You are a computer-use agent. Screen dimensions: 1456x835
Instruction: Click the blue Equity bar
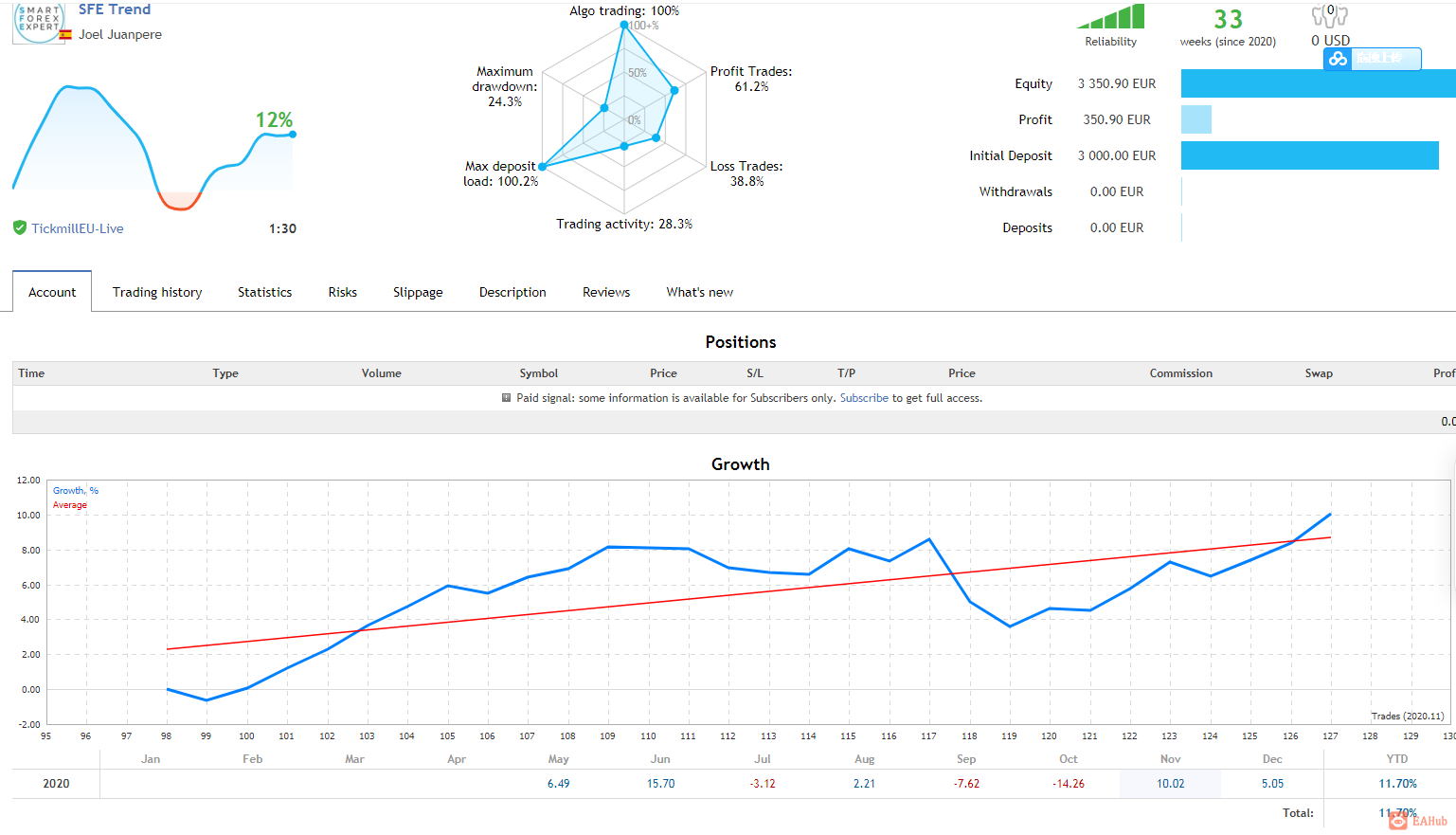[1319, 83]
